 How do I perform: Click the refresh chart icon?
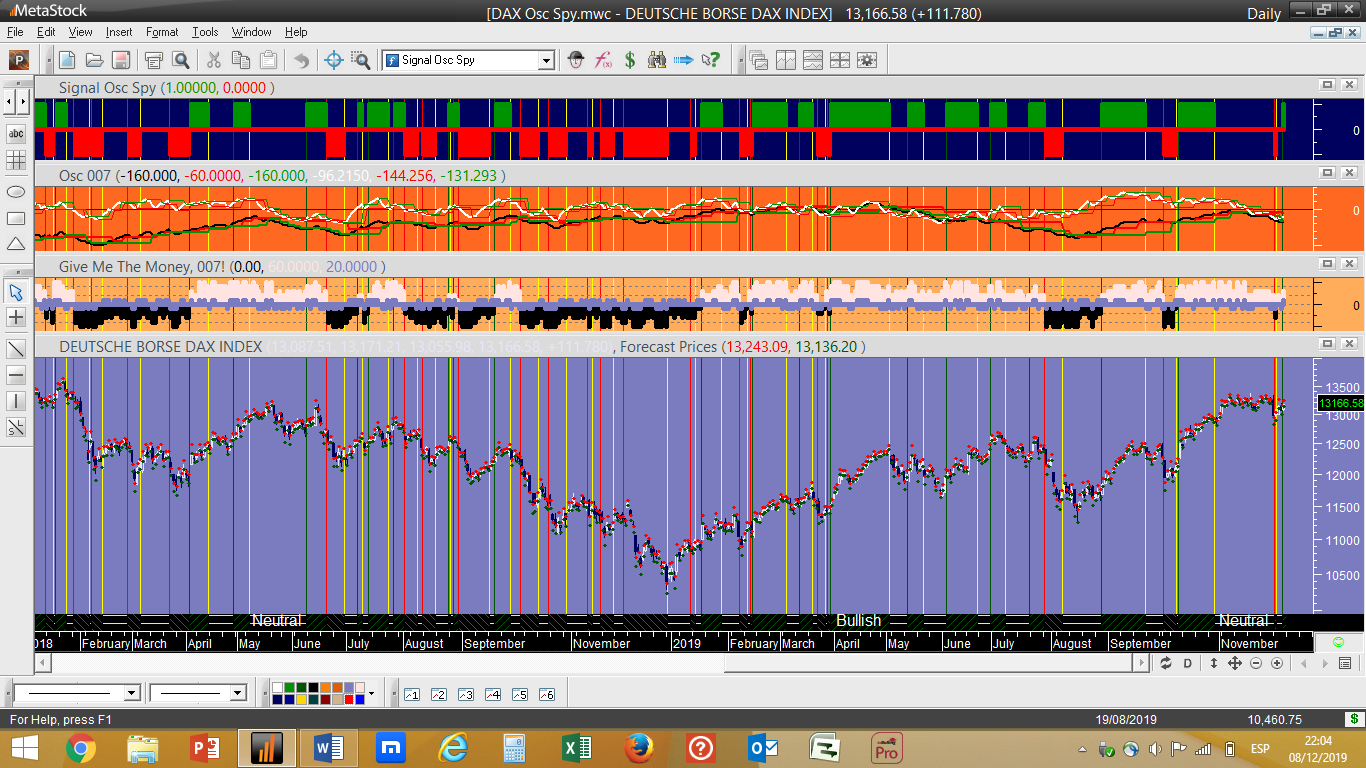point(1166,663)
